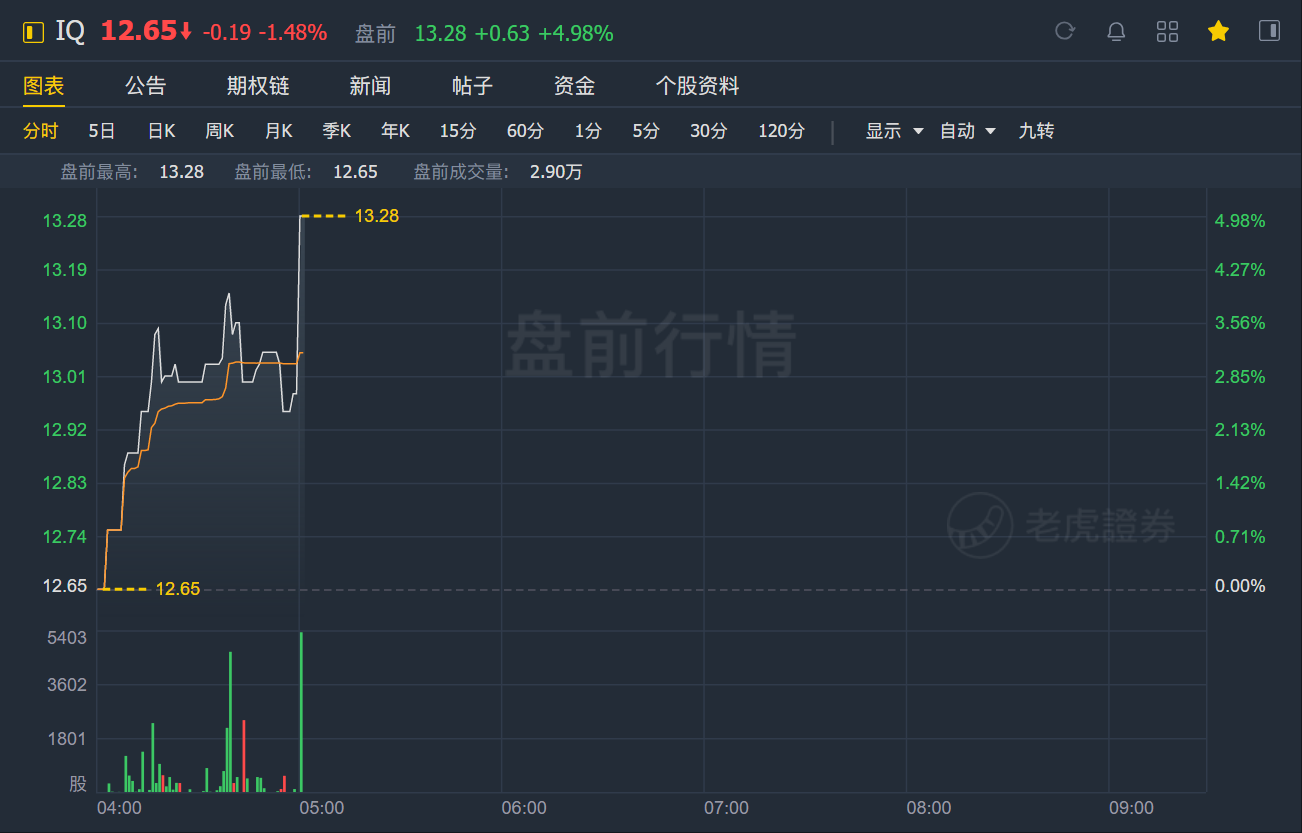1302x833 pixels.
Task: Open the four-square grid layout icon
Action: [1167, 31]
